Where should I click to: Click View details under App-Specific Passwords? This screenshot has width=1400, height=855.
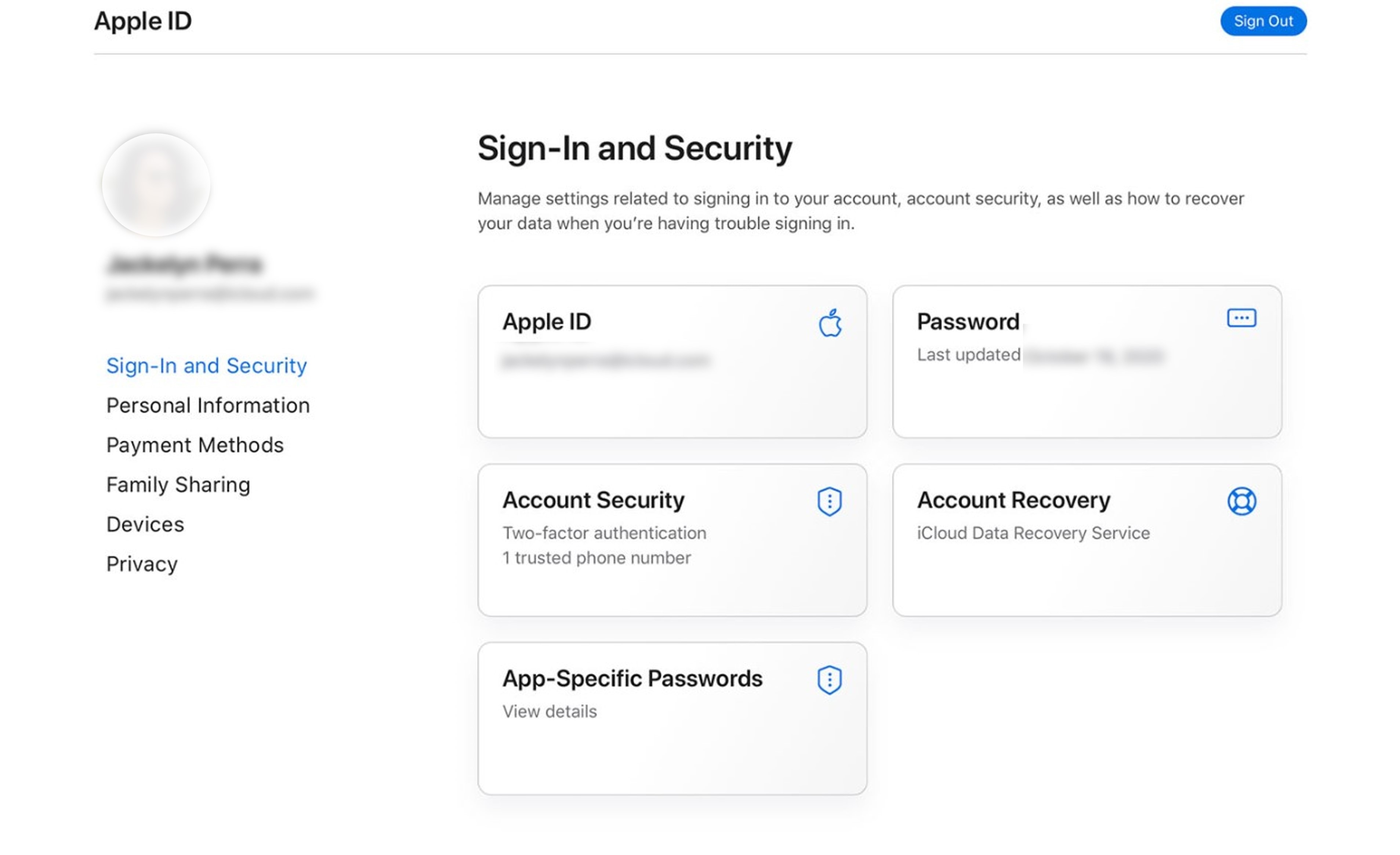pyautogui.click(x=550, y=711)
